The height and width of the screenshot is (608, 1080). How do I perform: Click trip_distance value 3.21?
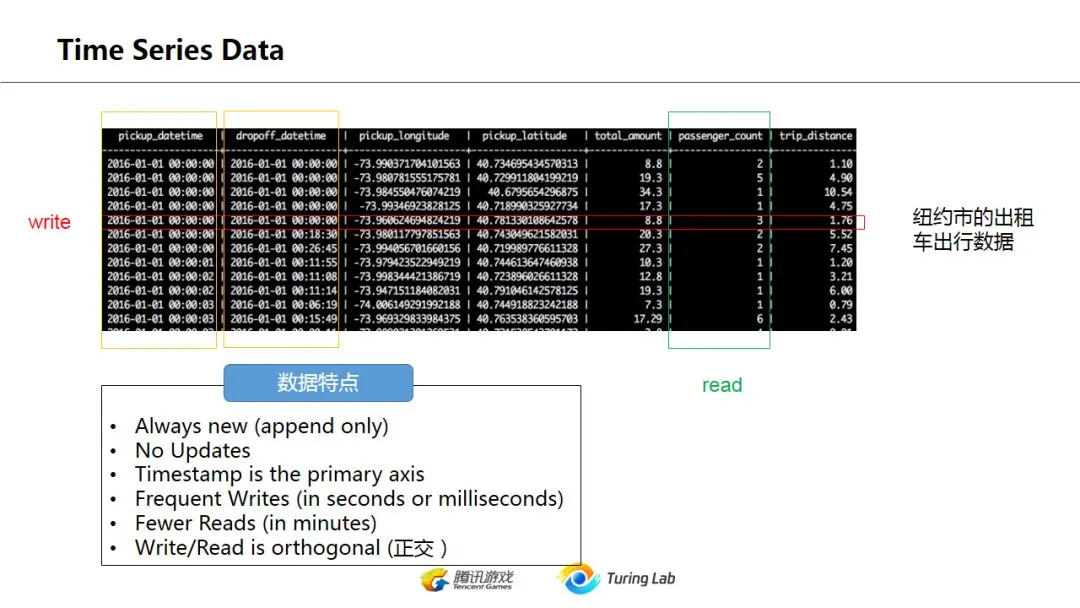[841, 277]
